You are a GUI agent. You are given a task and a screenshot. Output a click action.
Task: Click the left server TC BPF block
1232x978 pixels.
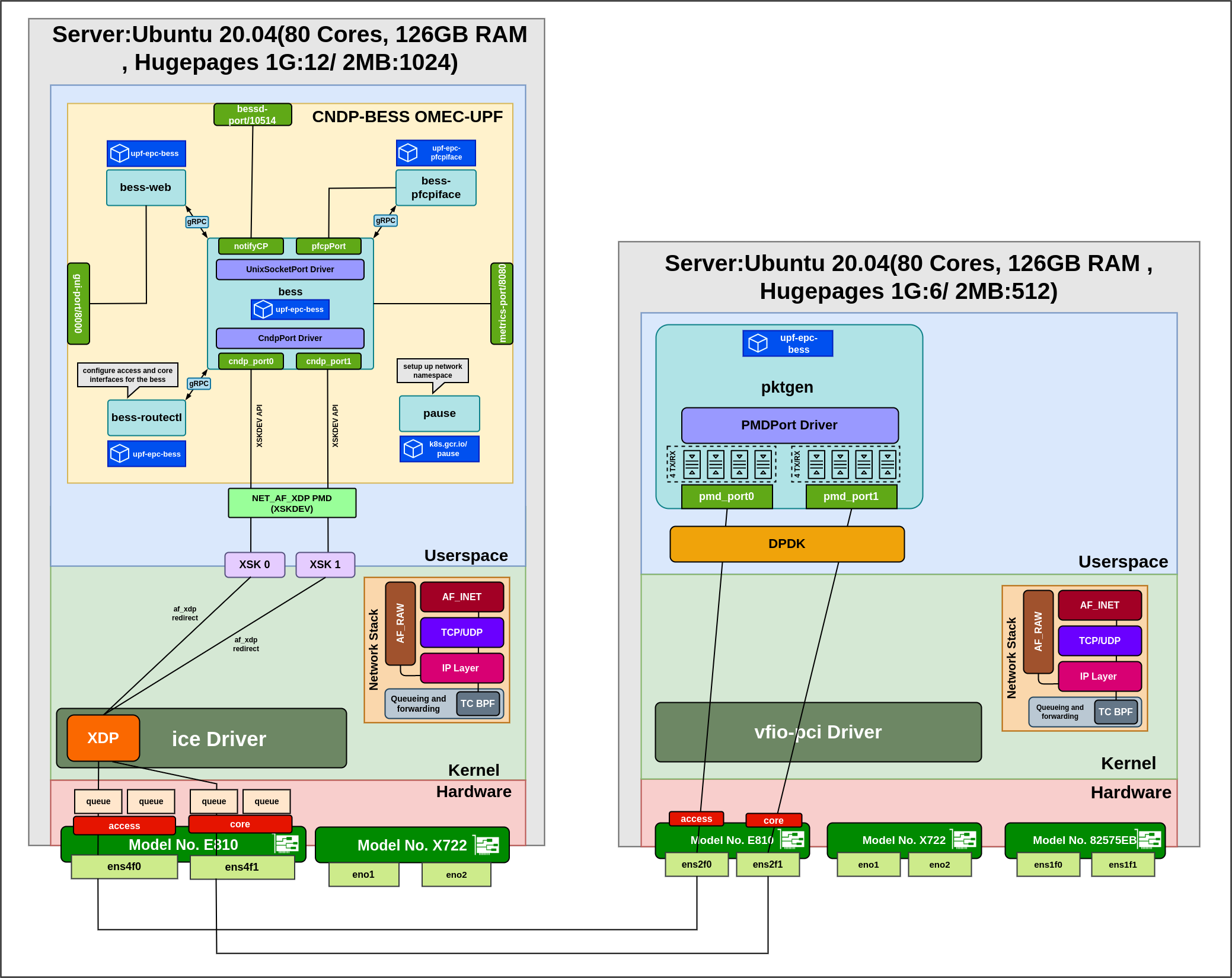point(478,703)
